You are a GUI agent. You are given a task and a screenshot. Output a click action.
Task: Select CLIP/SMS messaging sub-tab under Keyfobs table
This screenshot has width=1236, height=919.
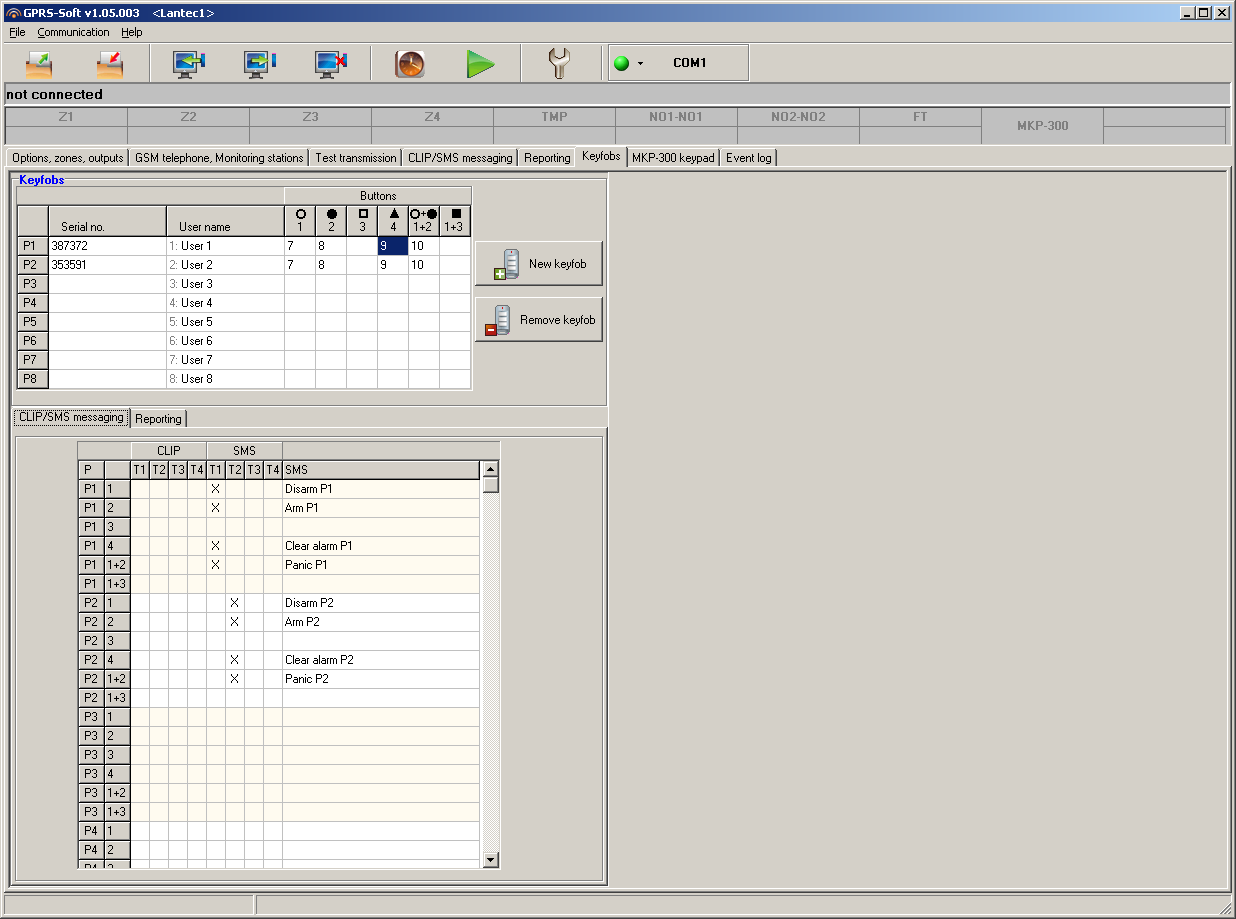tap(70, 417)
